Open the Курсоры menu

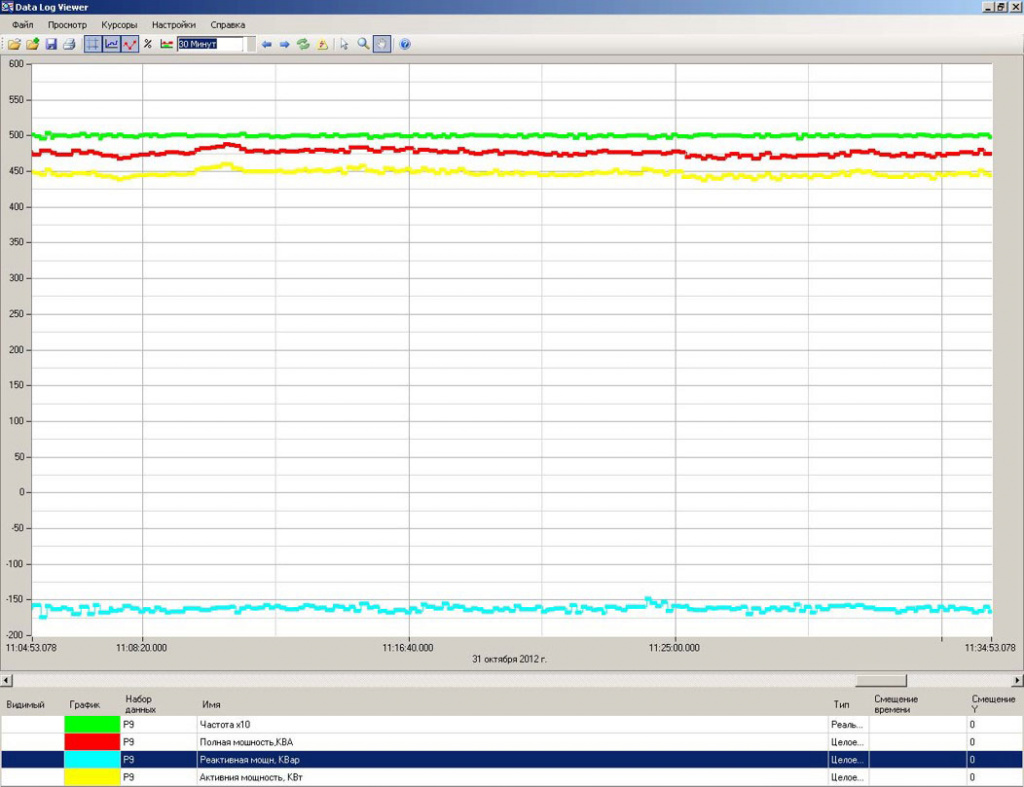pyautogui.click(x=120, y=25)
